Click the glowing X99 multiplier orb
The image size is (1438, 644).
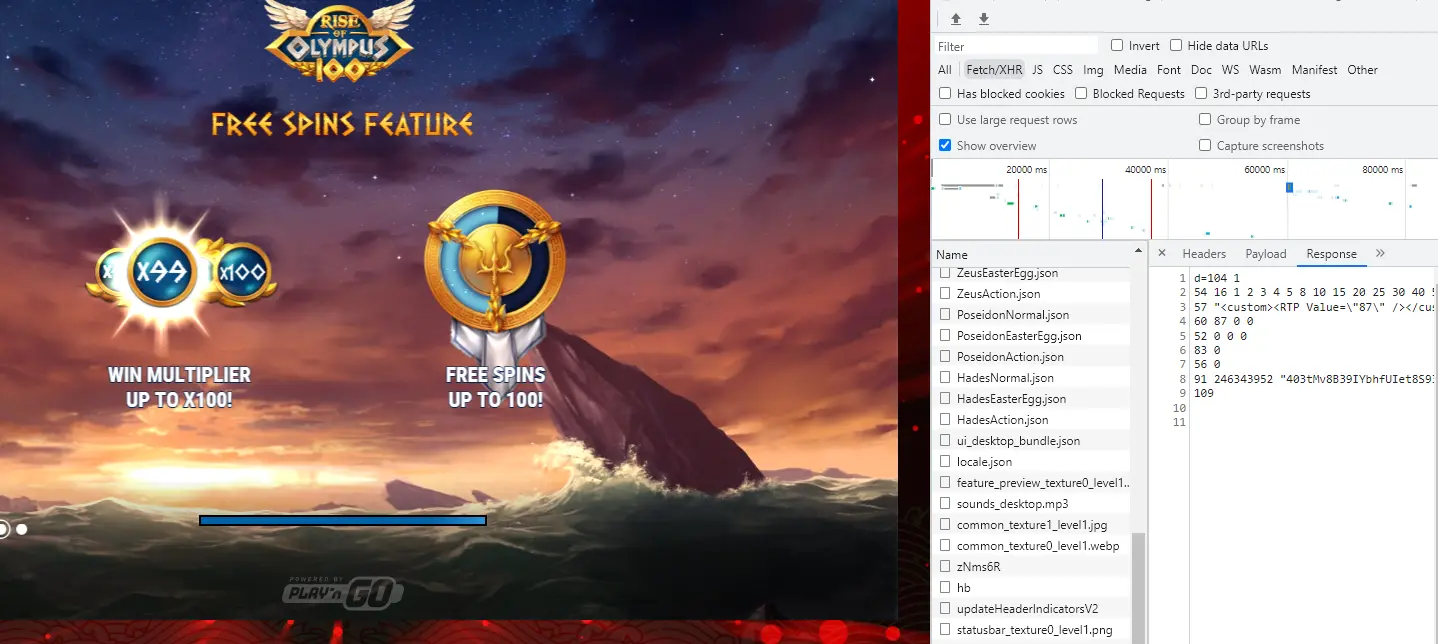161,272
